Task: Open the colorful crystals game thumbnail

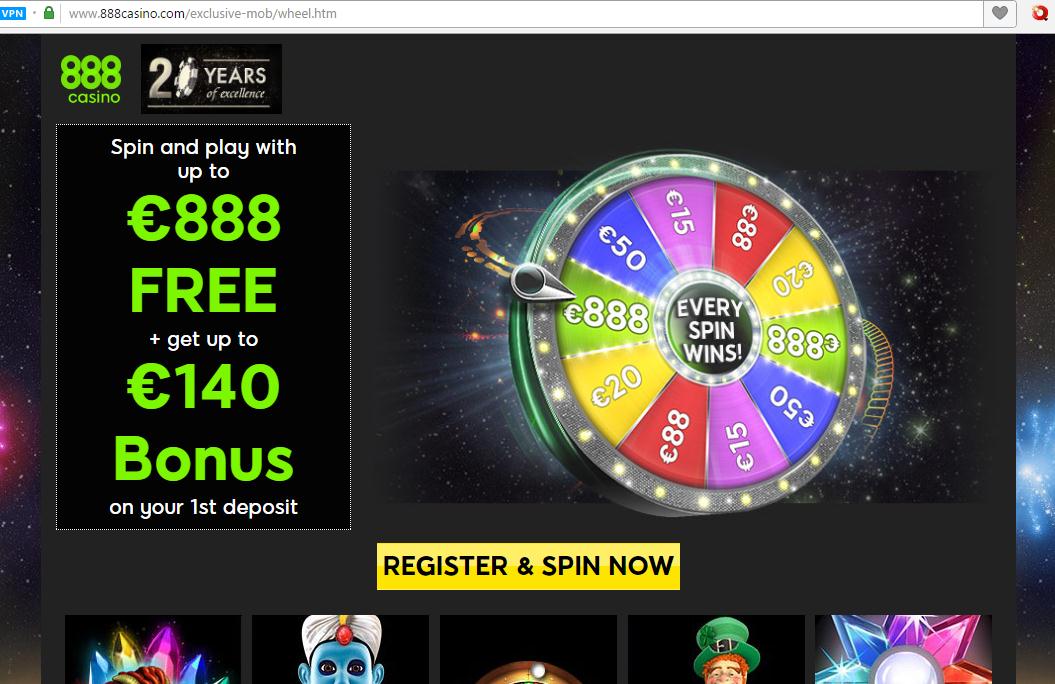Action: click(153, 649)
